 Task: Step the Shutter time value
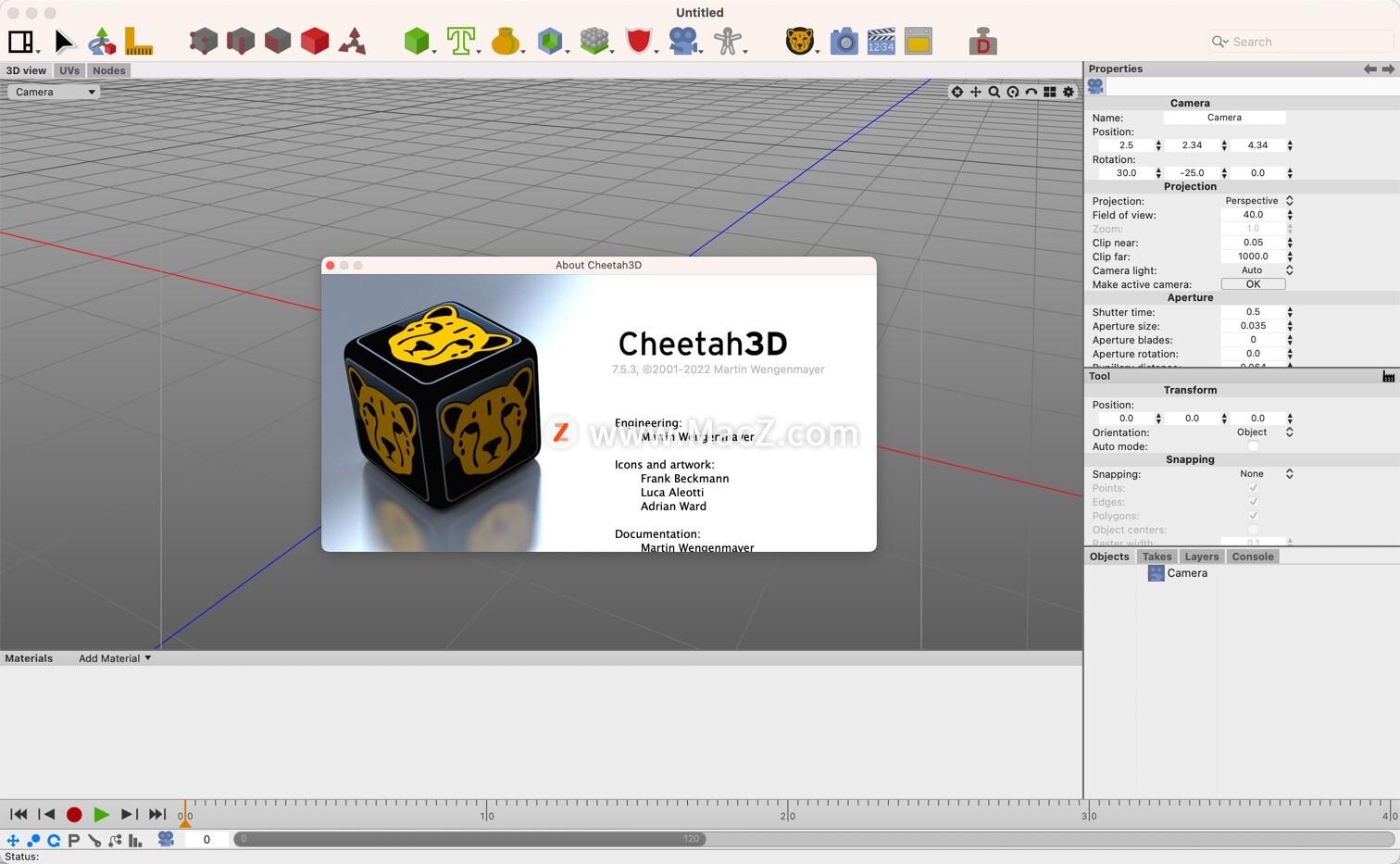coord(1290,312)
